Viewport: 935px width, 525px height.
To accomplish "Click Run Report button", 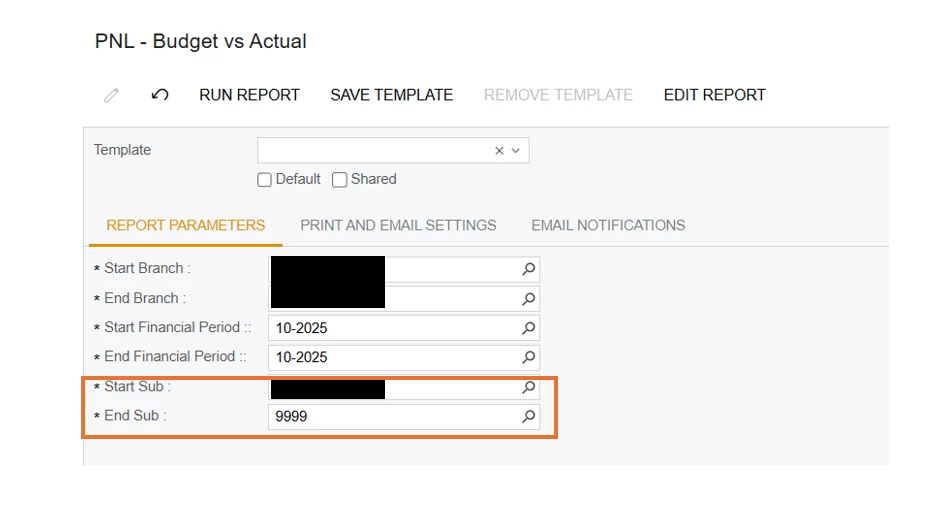I will pos(249,95).
